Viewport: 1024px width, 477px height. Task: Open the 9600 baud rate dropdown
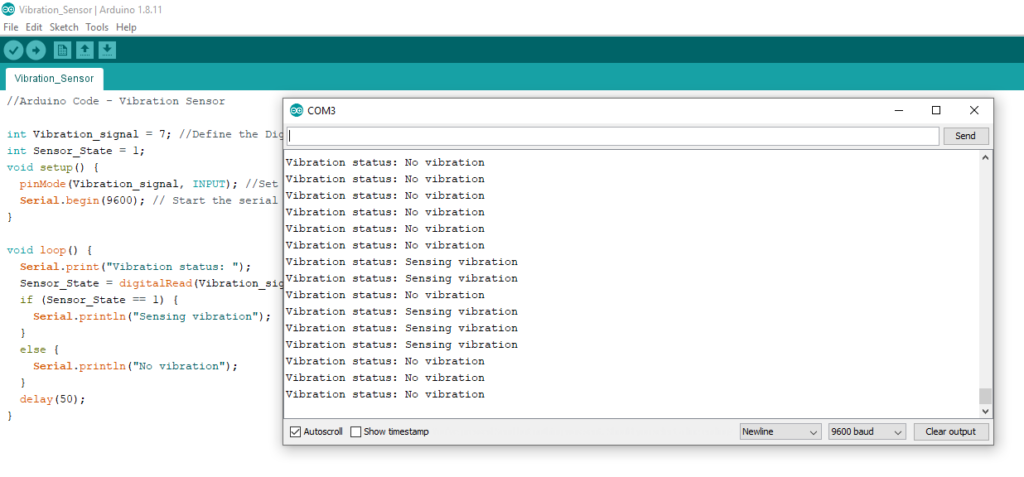pyautogui.click(x=867, y=432)
